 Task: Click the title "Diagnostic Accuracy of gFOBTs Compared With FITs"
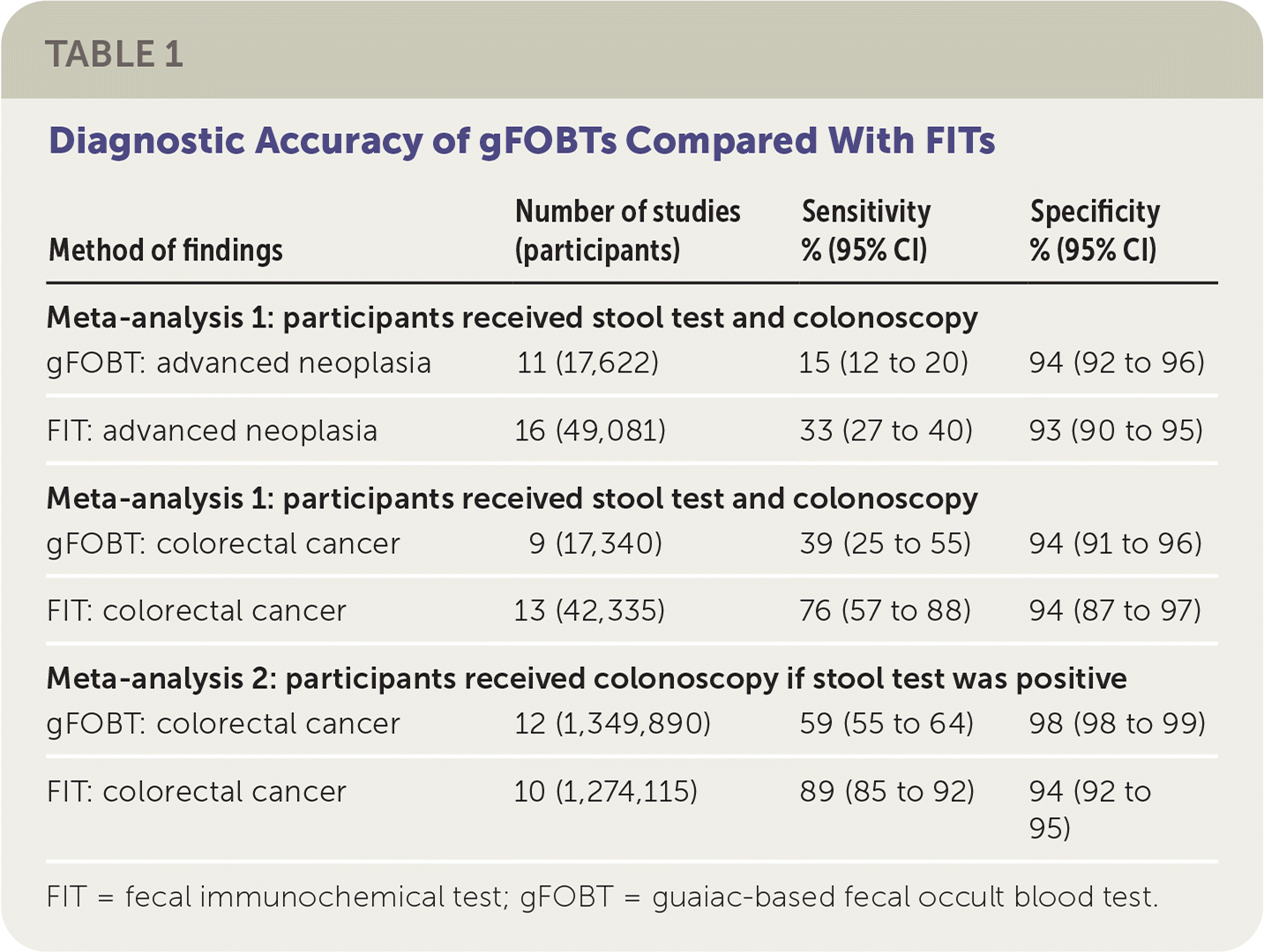(x=521, y=141)
